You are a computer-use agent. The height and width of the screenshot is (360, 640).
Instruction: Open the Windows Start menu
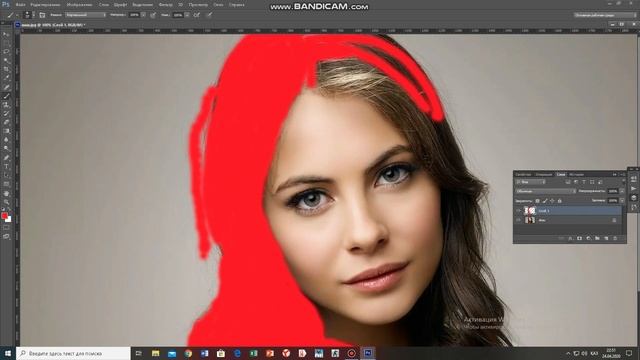(x=8, y=353)
